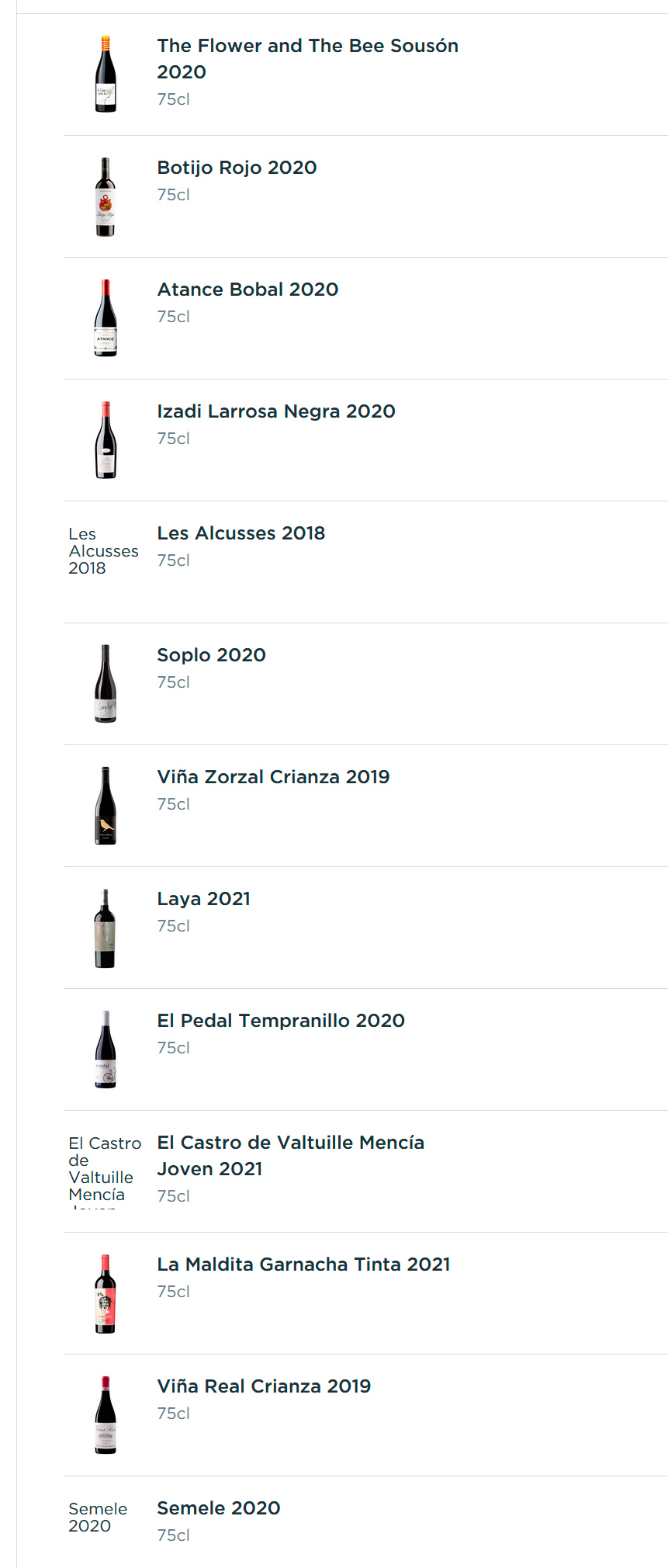Open Botijo Rojo 2020 bottle thumbnail
Screen dimensions: 668x1568
tap(106, 196)
